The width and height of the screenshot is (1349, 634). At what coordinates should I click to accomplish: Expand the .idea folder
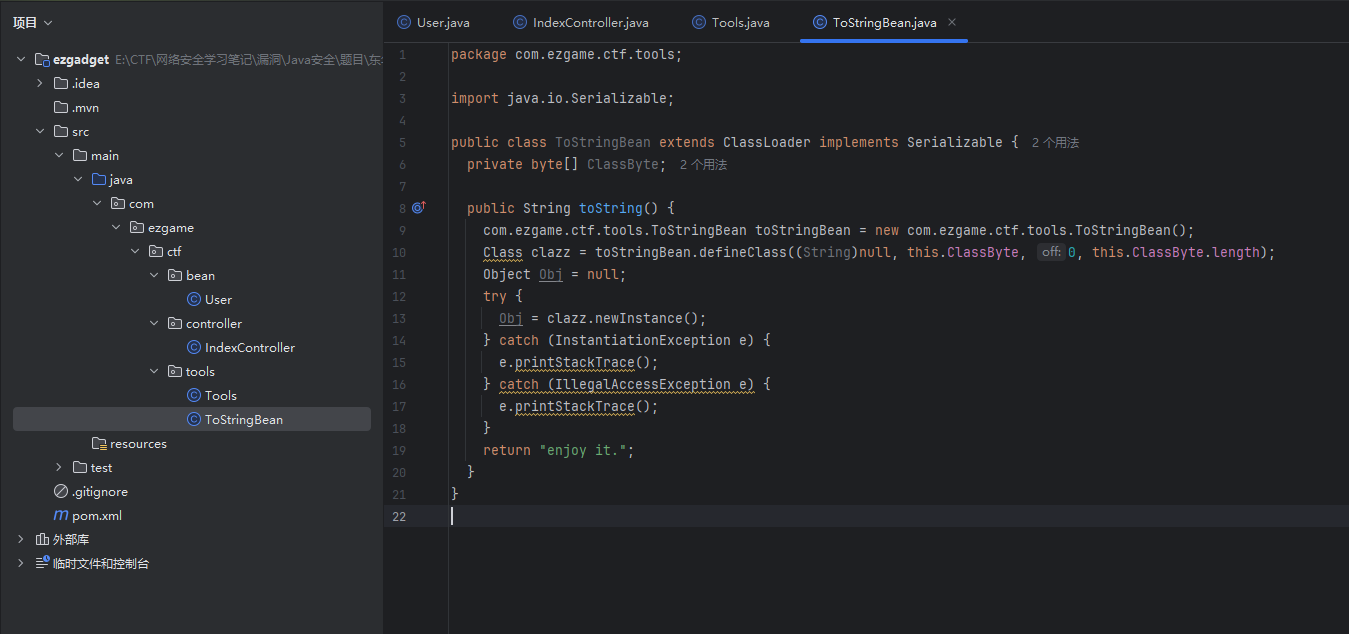point(40,84)
